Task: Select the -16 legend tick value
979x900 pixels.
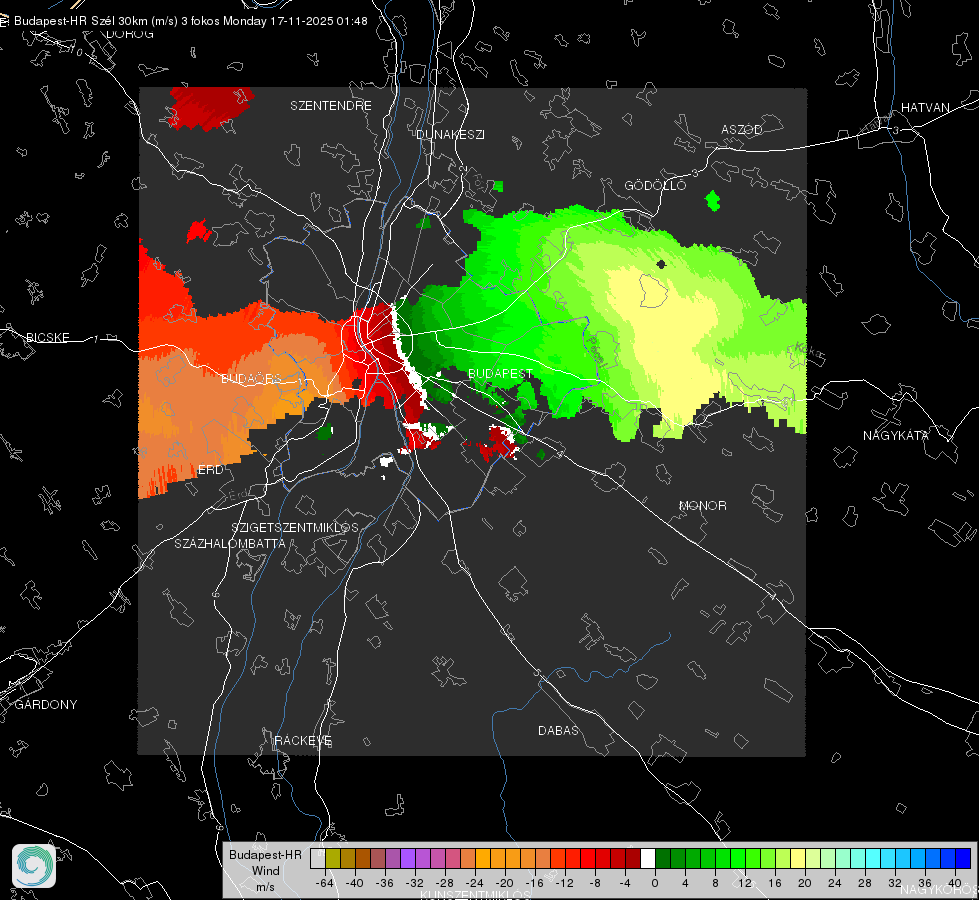Action: tap(534, 883)
